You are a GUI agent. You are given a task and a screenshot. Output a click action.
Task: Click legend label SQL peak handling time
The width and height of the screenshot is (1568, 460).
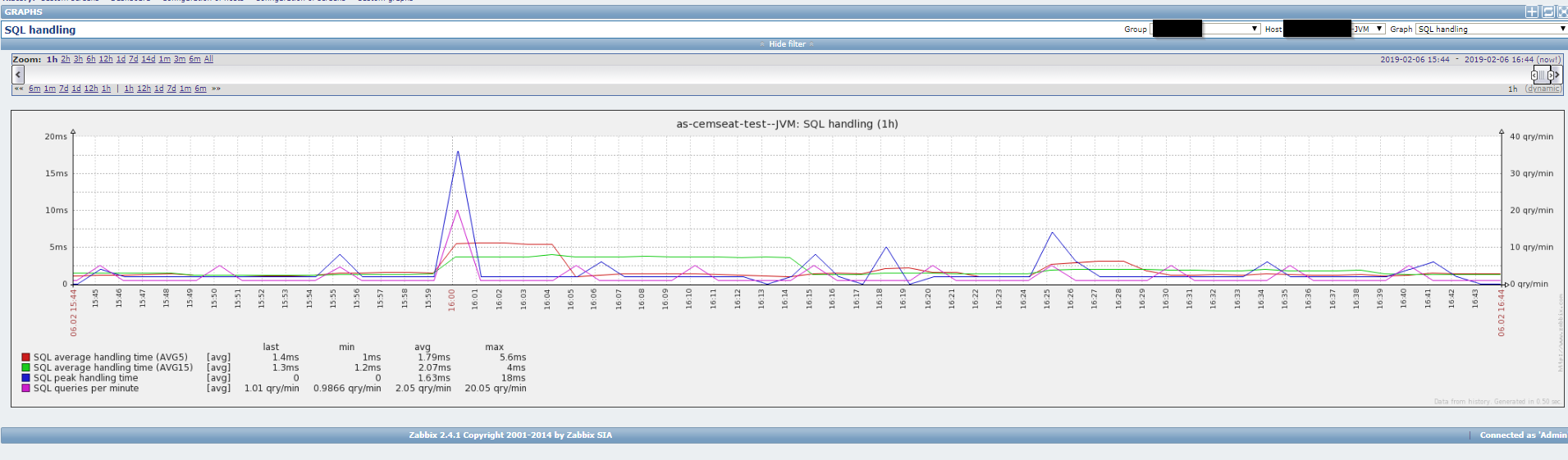[85, 378]
